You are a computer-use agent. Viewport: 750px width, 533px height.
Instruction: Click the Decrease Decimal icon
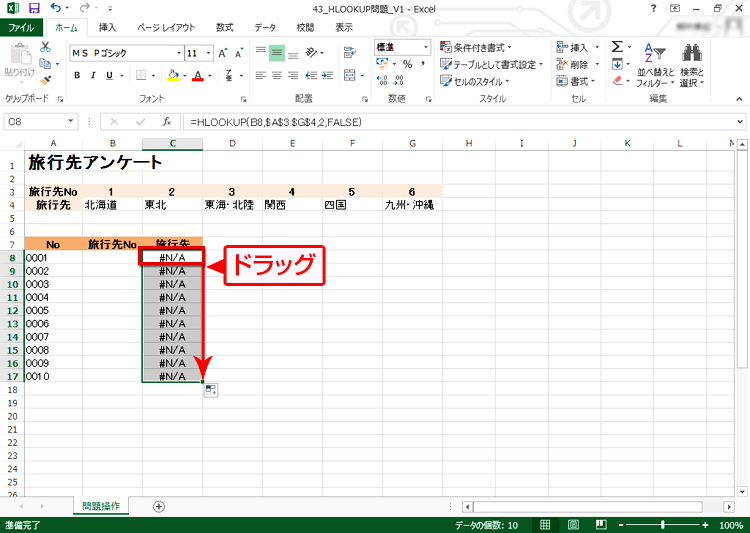pyautogui.click(x=398, y=80)
